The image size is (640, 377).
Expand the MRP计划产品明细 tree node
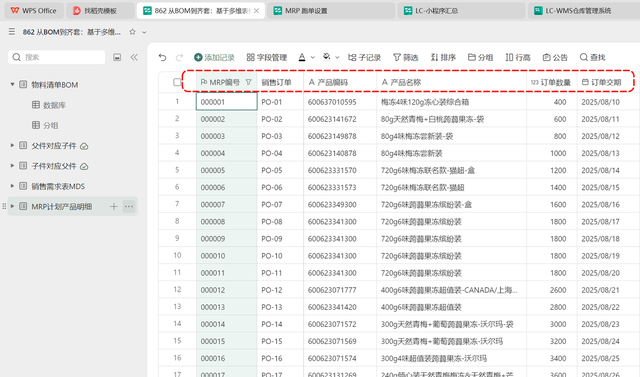[12, 206]
